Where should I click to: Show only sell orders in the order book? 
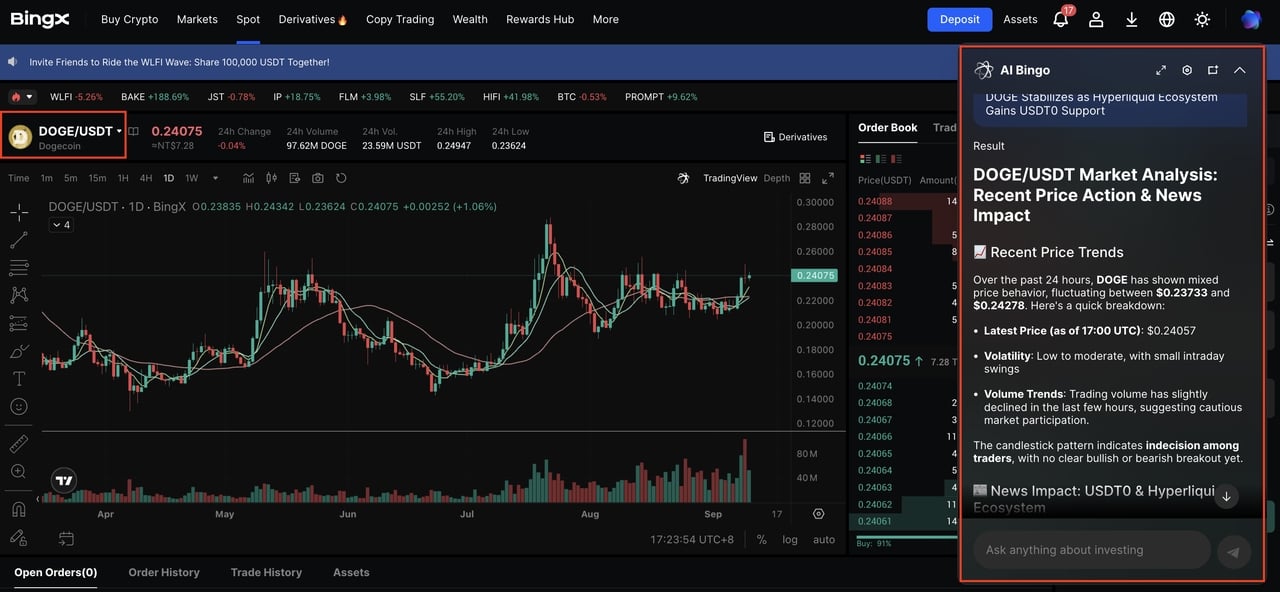[x=896, y=158]
